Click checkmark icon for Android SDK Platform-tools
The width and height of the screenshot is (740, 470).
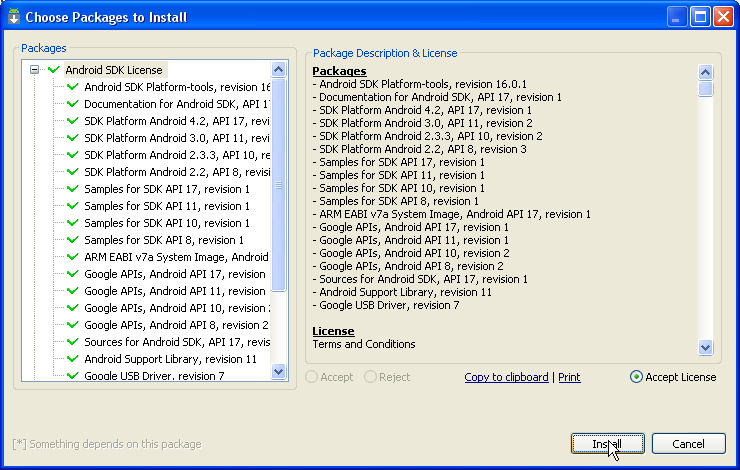click(73, 87)
